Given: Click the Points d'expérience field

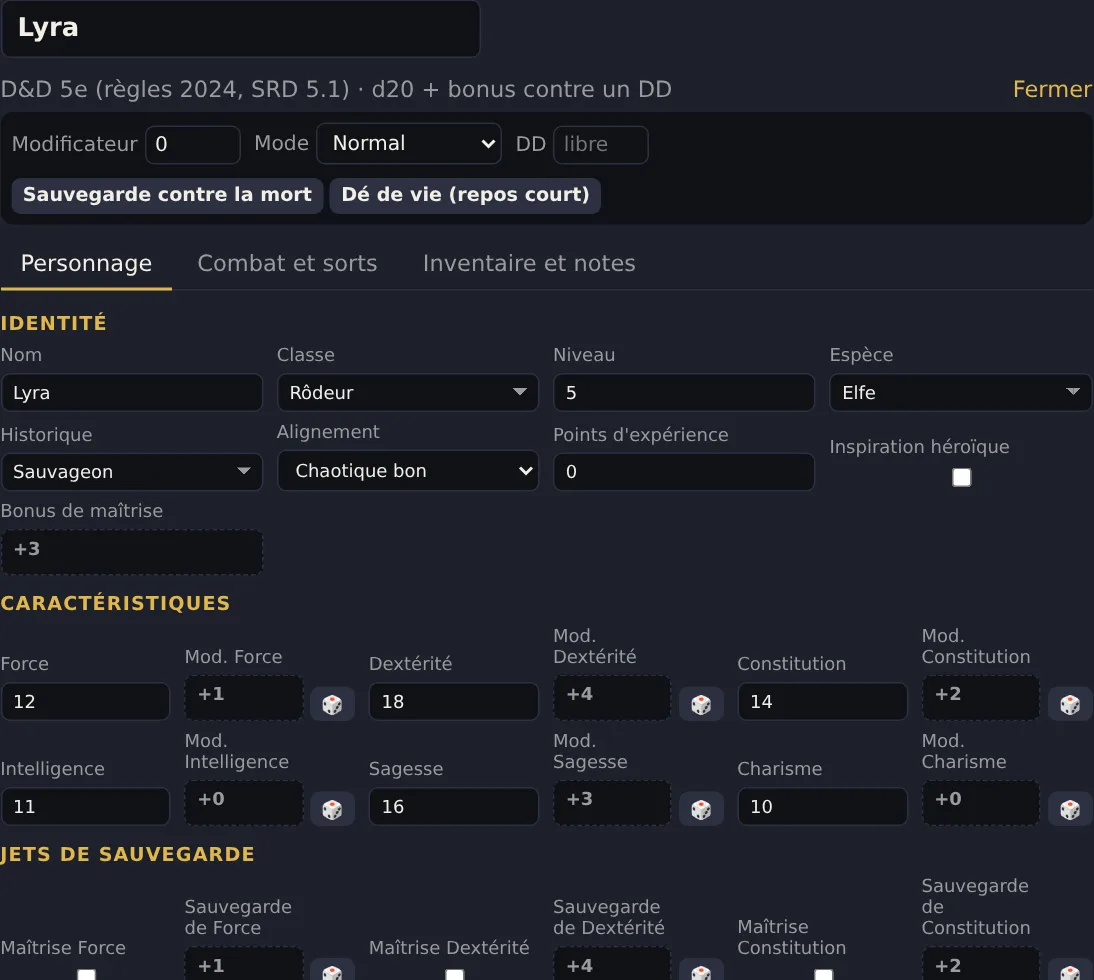Looking at the screenshot, I should click(x=684, y=472).
